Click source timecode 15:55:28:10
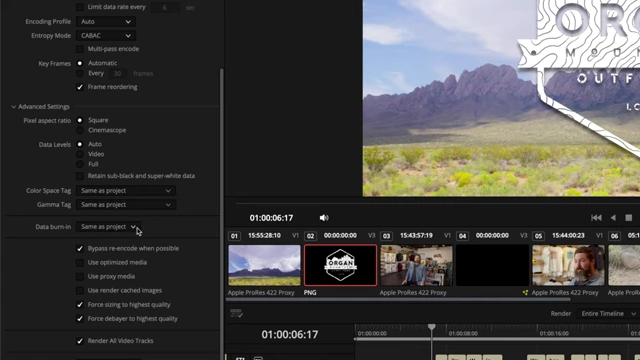Image resolution: width=640 pixels, height=360 pixels. [x=264, y=236]
